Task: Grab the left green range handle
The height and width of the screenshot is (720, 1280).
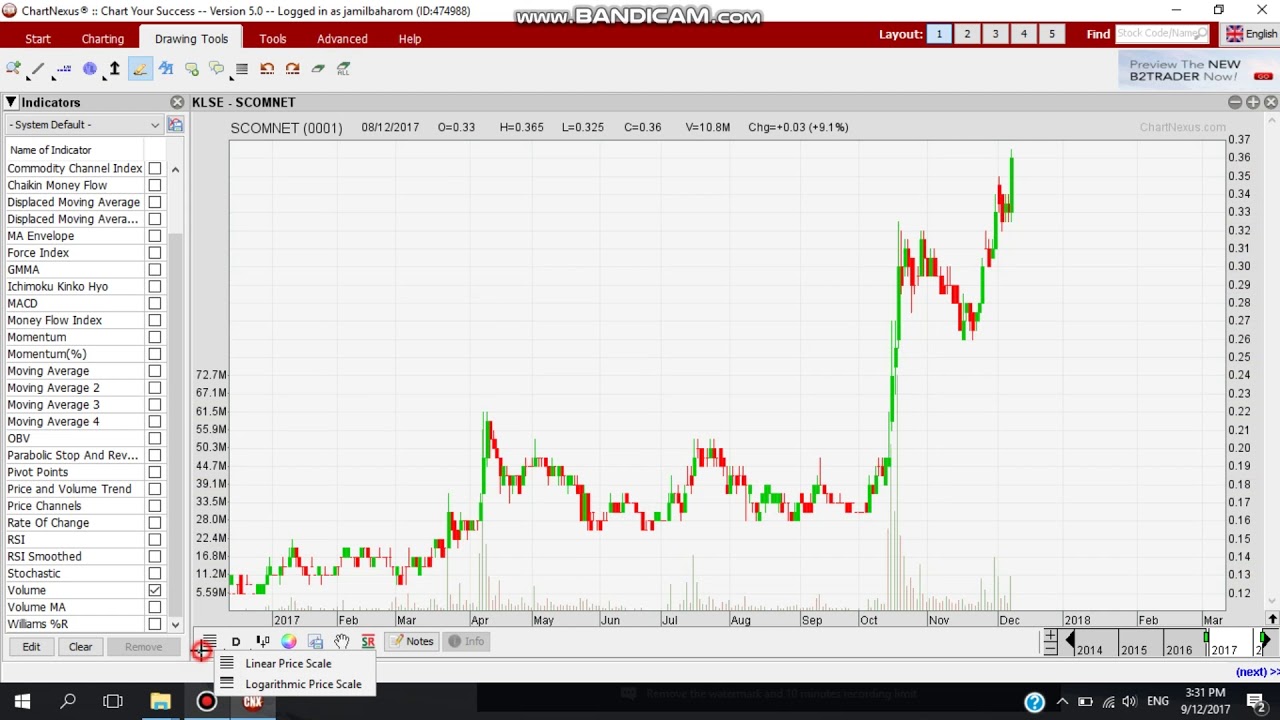Action: tap(1207, 637)
